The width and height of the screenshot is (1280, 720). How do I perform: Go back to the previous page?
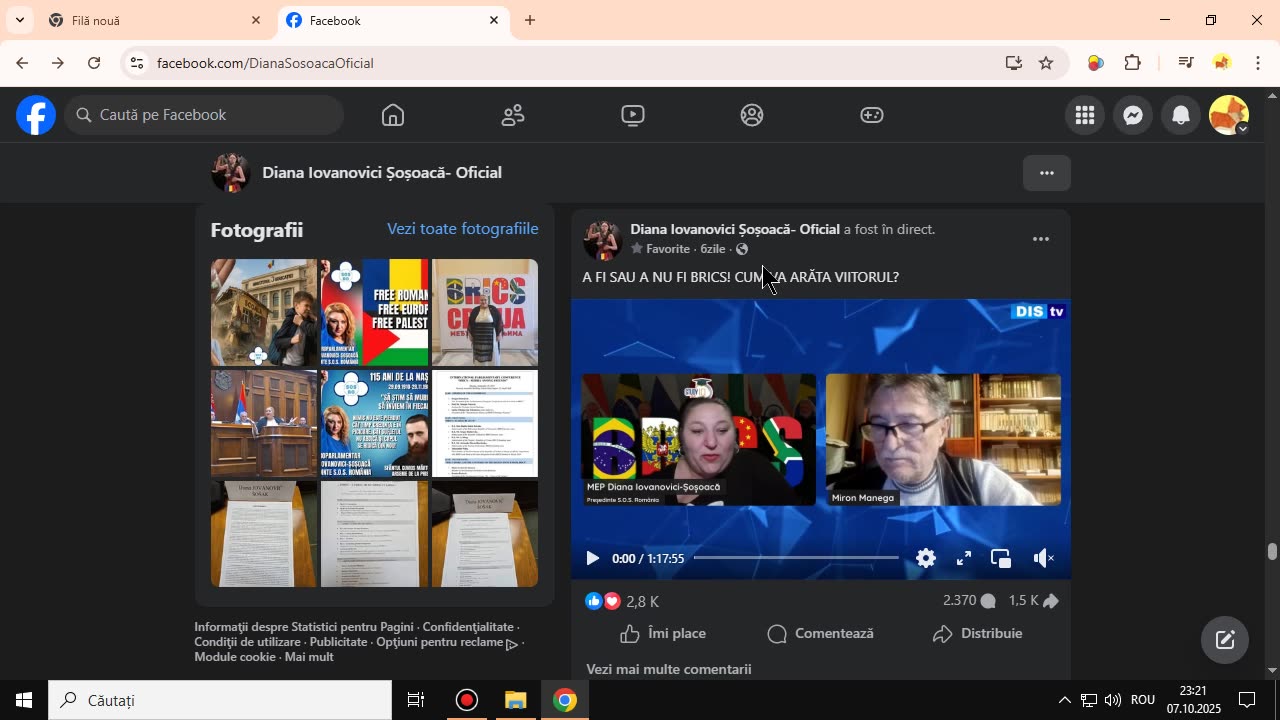point(21,63)
